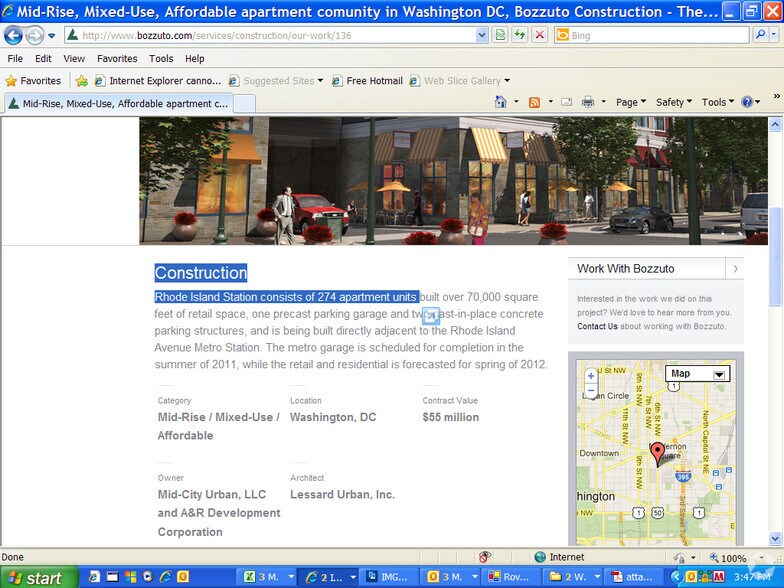Zoom out the map with minus button
Image resolution: width=784 pixels, height=588 pixels.
click(x=590, y=390)
